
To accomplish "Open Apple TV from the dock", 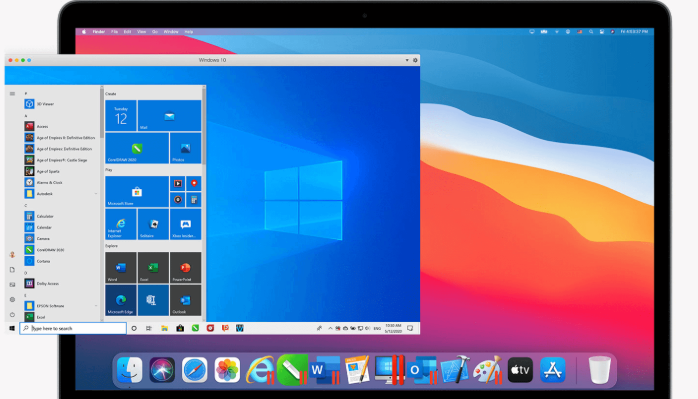I will 520,370.
